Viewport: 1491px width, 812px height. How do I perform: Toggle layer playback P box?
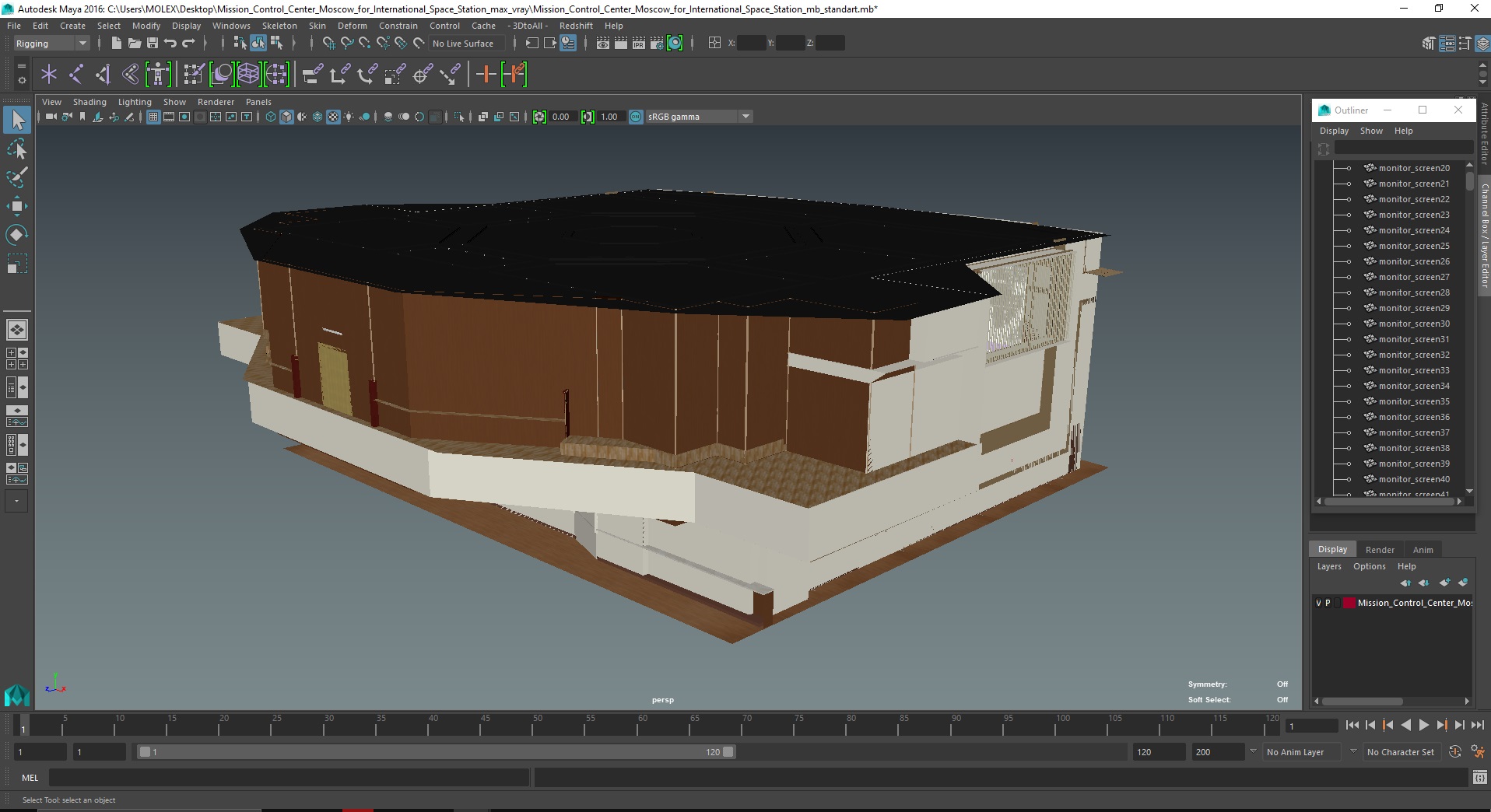[1328, 603]
